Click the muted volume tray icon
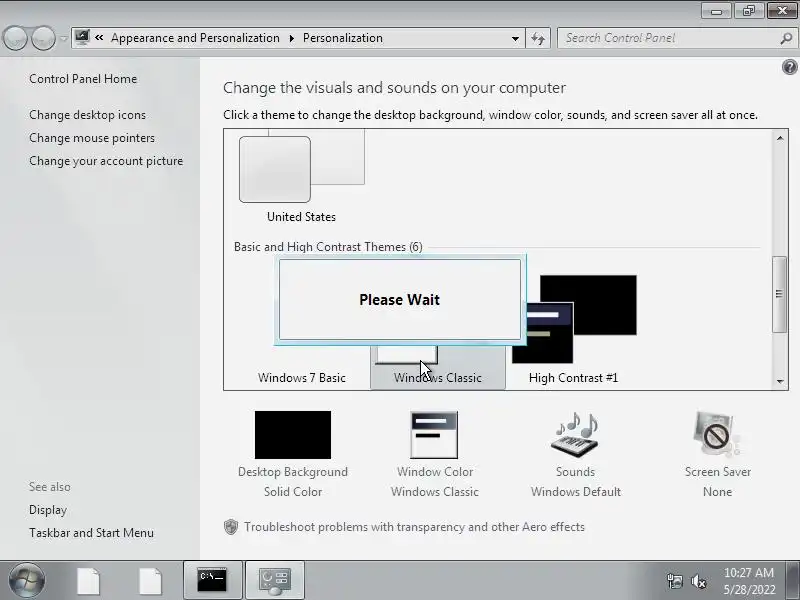The width and height of the screenshot is (800, 600). coord(698,581)
